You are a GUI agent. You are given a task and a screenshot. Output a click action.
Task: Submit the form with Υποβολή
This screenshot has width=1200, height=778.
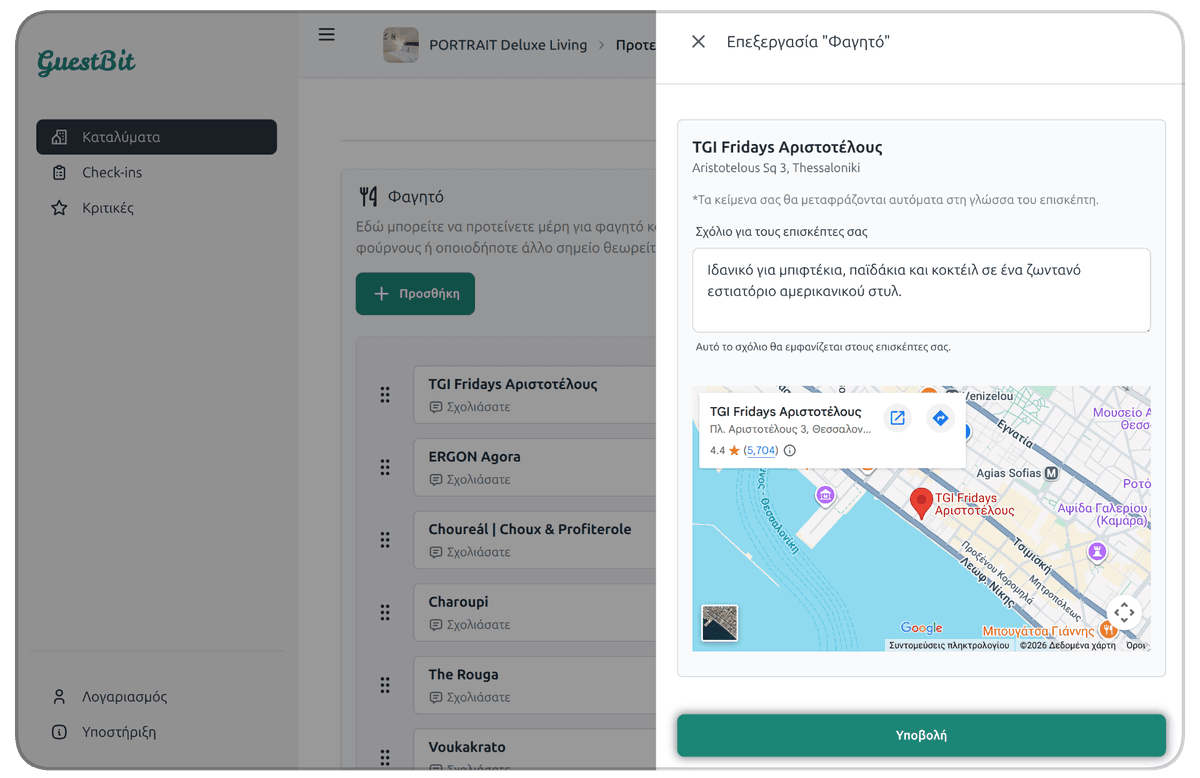920,734
